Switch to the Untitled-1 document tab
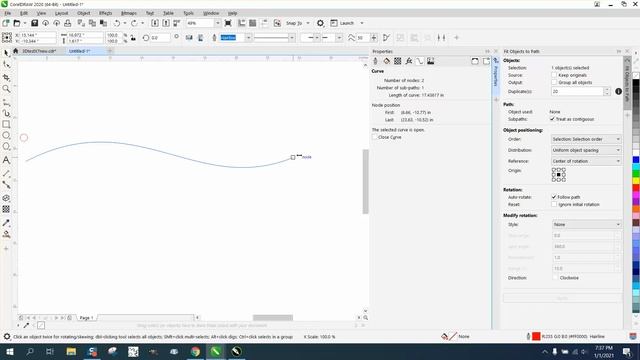Image resolution: width=640 pixels, height=360 pixels. [x=79, y=51]
